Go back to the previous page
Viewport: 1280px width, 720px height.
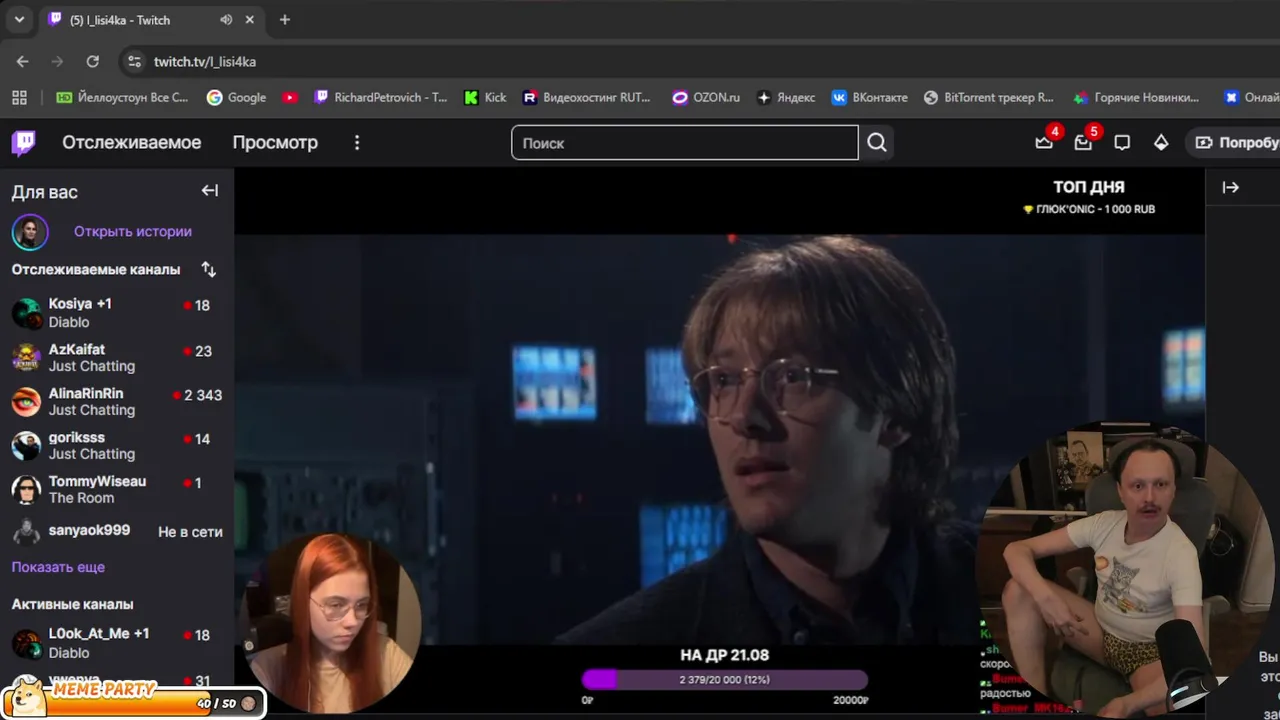click(x=22, y=61)
